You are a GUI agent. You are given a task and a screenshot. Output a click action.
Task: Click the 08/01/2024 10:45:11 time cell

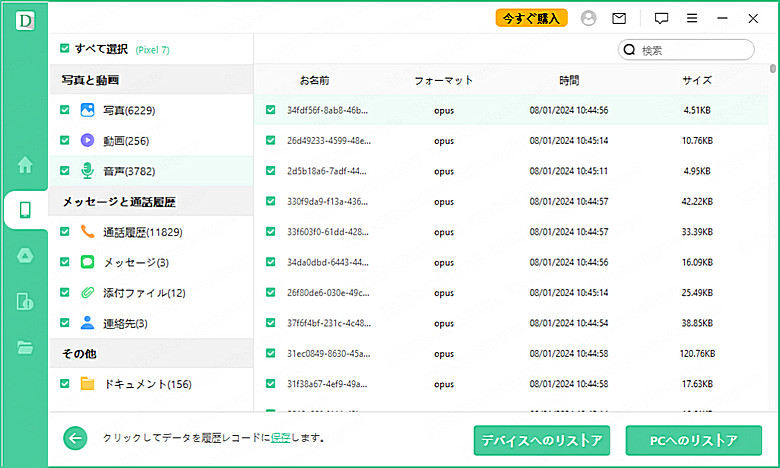(569, 171)
